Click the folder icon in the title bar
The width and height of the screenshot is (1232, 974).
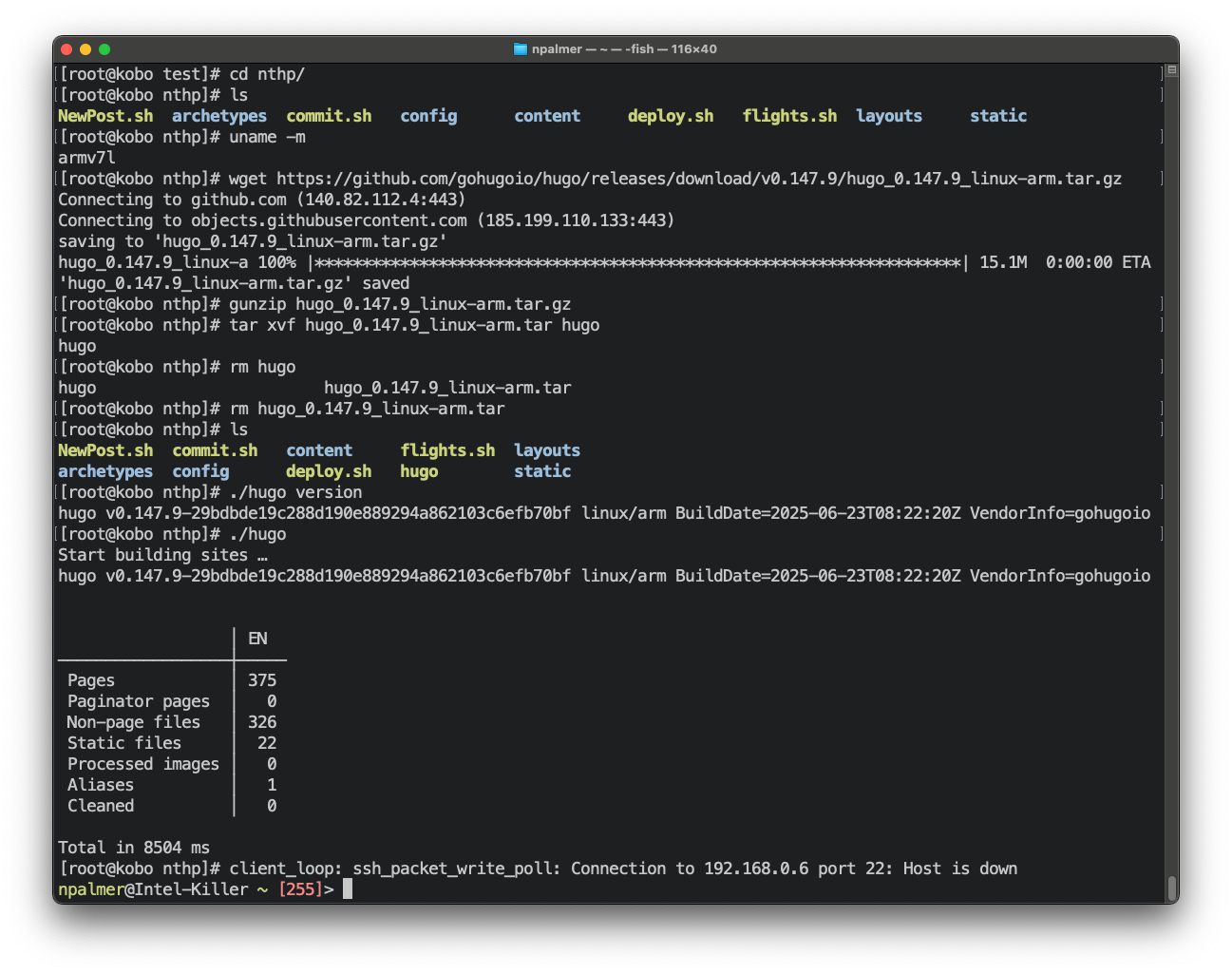pyautogui.click(x=520, y=49)
